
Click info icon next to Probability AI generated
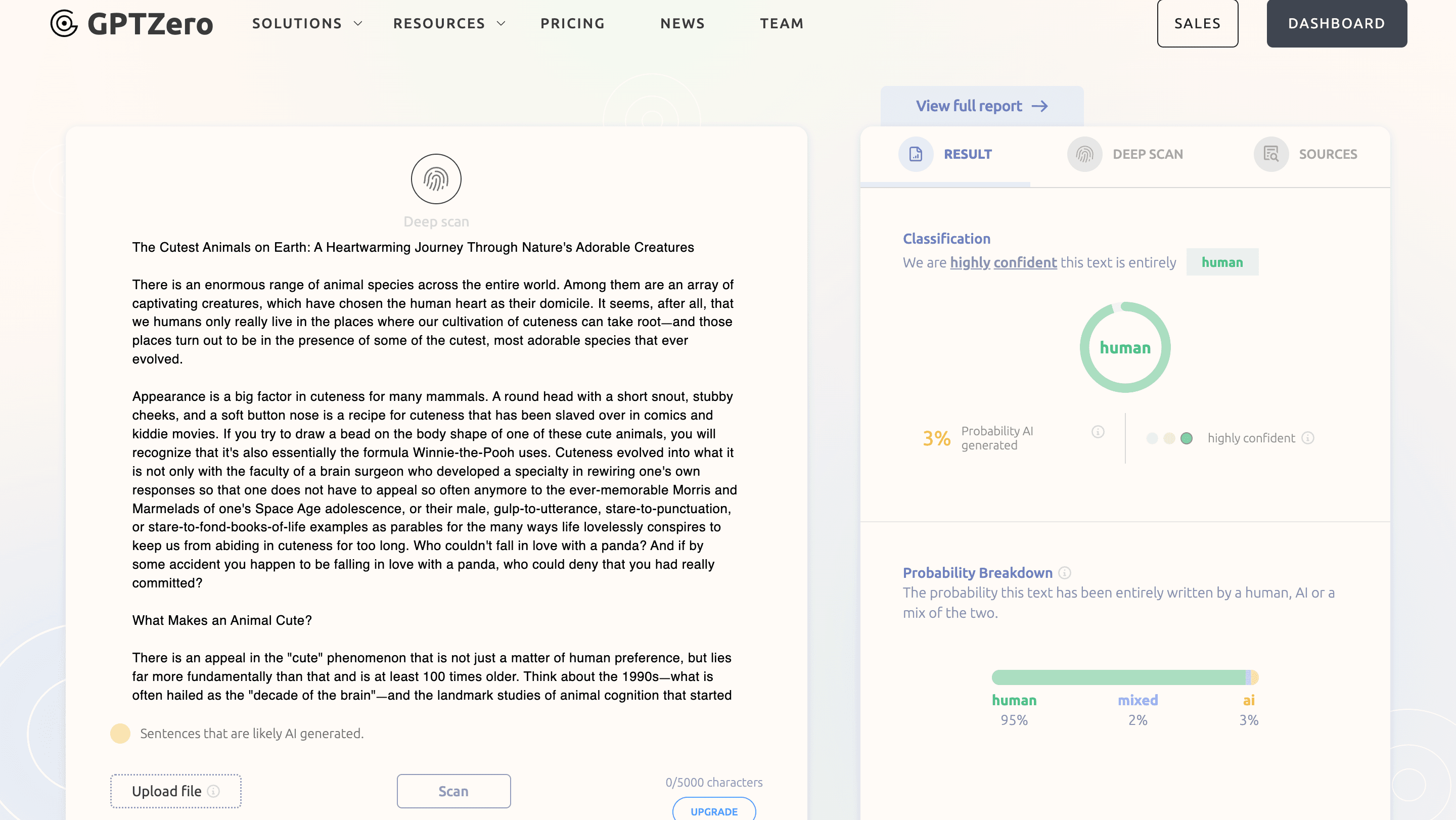point(1098,432)
